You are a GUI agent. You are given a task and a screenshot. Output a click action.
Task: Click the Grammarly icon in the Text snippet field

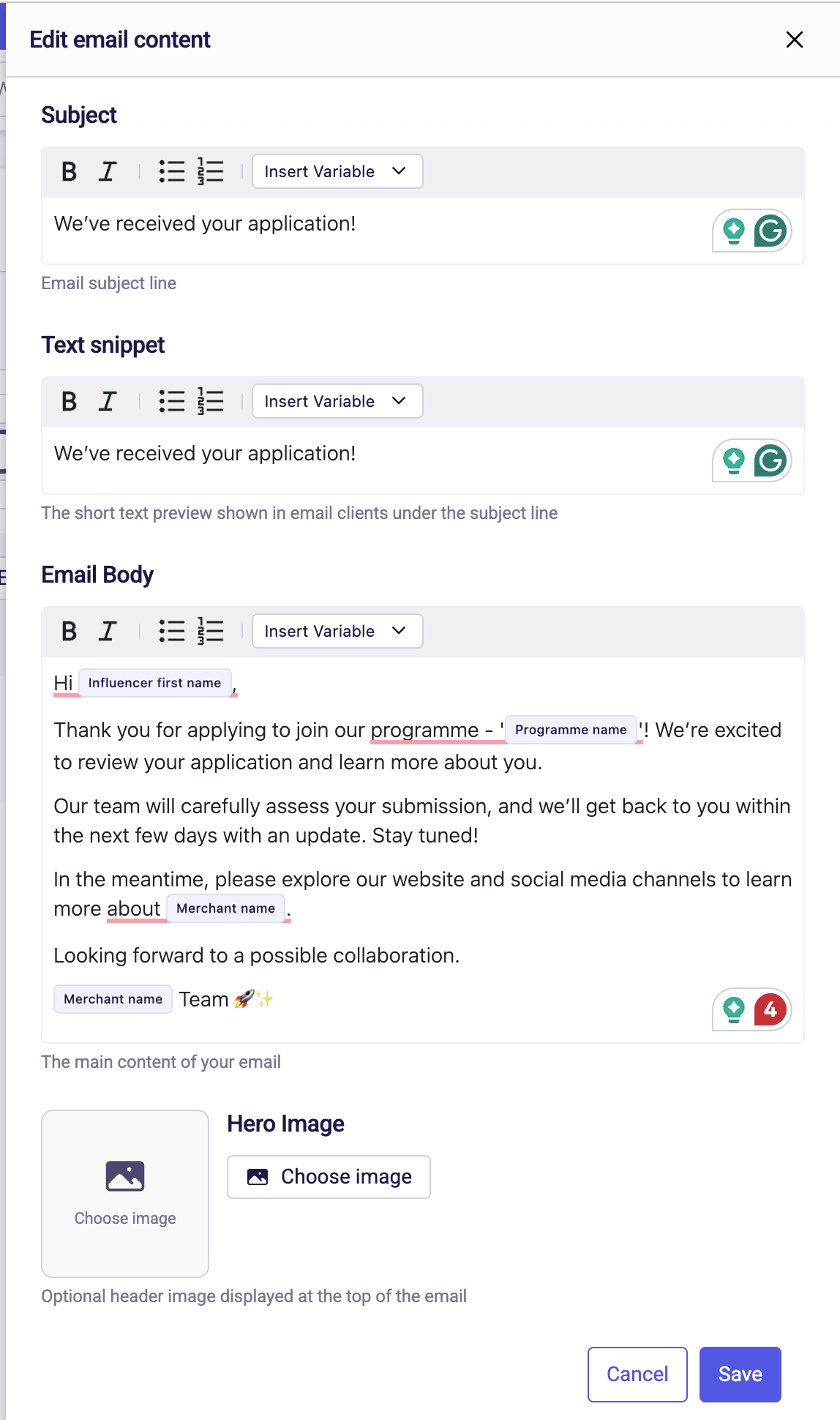[772, 460]
